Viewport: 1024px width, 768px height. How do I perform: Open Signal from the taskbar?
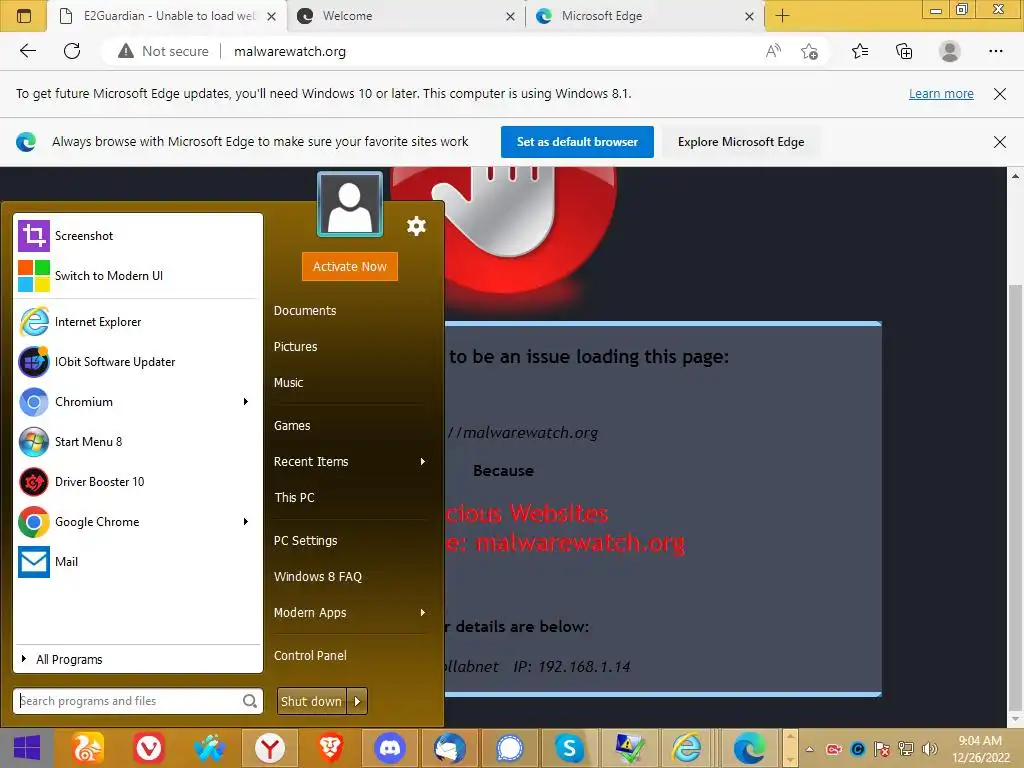(509, 748)
